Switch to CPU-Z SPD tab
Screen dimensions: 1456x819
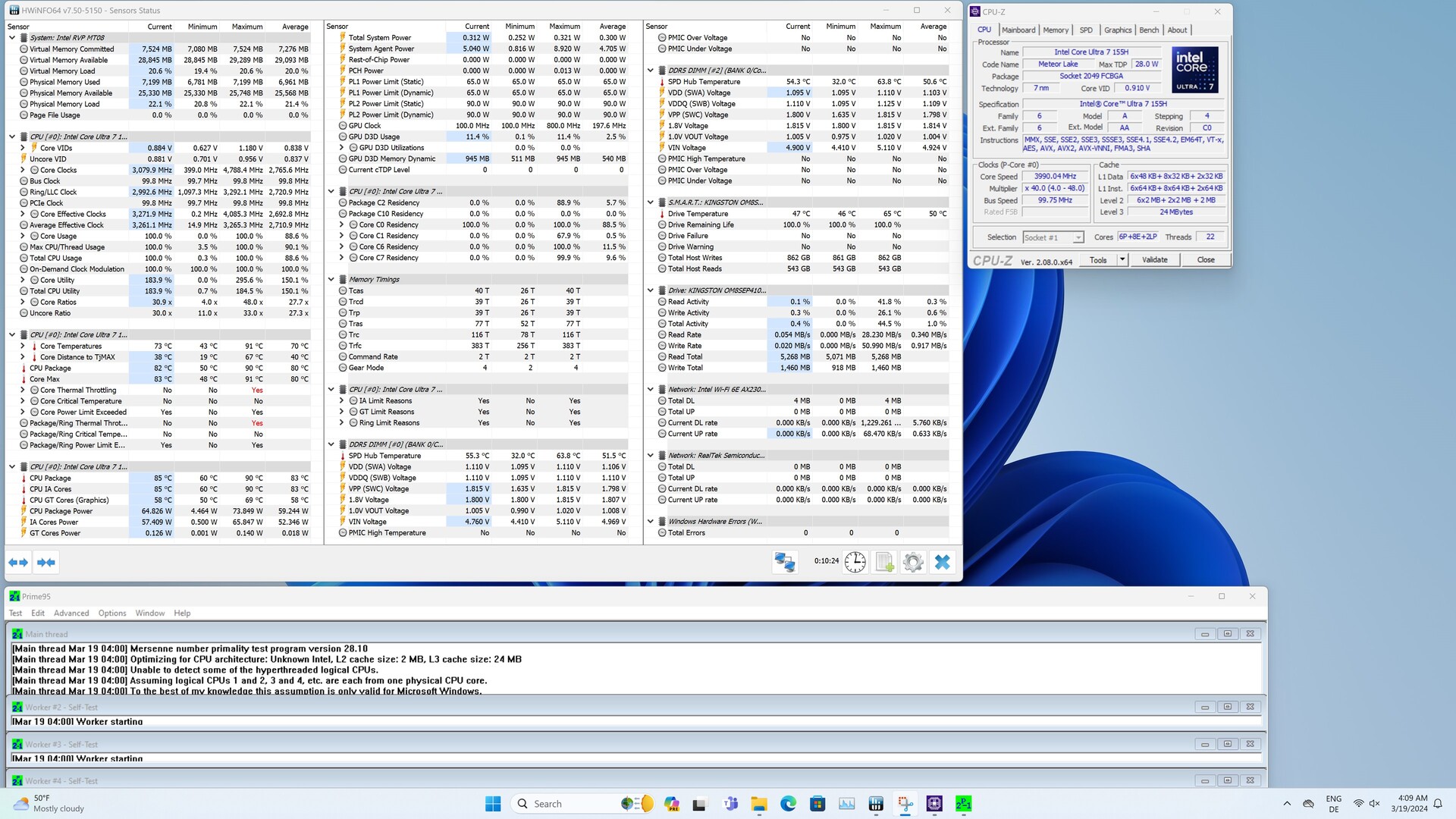pyautogui.click(x=1086, y=30)
